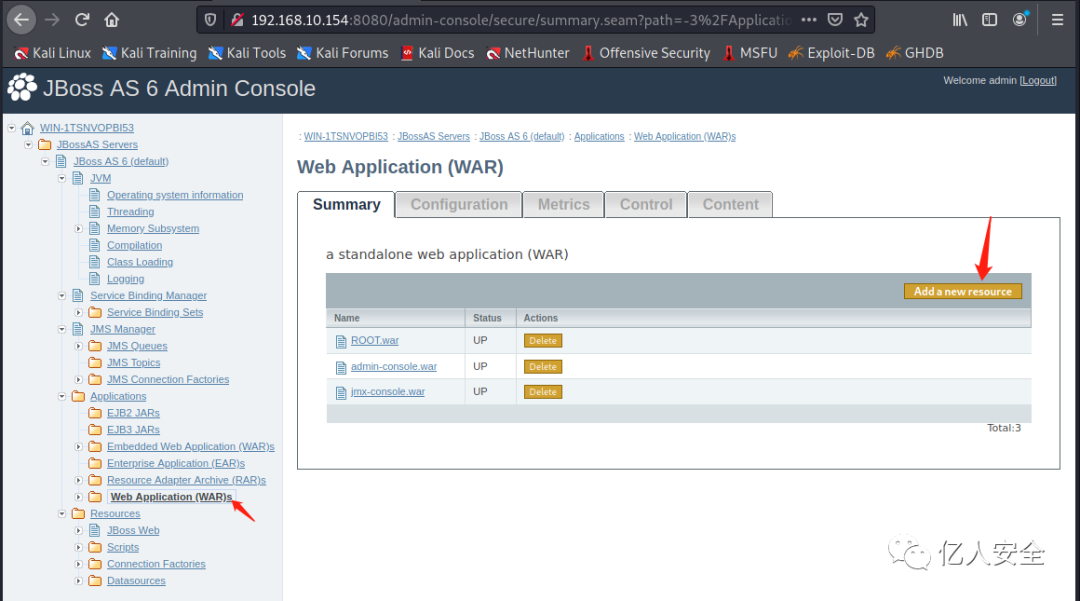Open the ROOT.war link in table
This screenshot has width=1080, height=601.
point(375,340)
